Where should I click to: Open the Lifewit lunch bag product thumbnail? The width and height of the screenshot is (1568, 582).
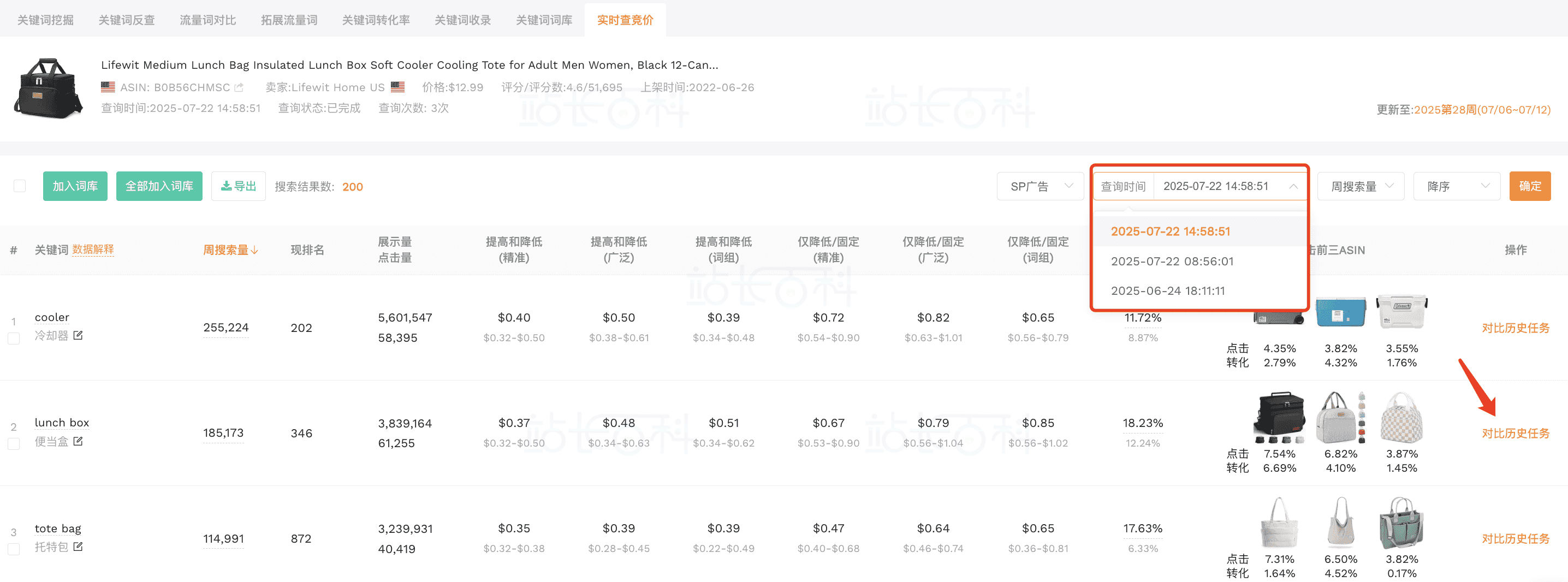pos(48,88)
